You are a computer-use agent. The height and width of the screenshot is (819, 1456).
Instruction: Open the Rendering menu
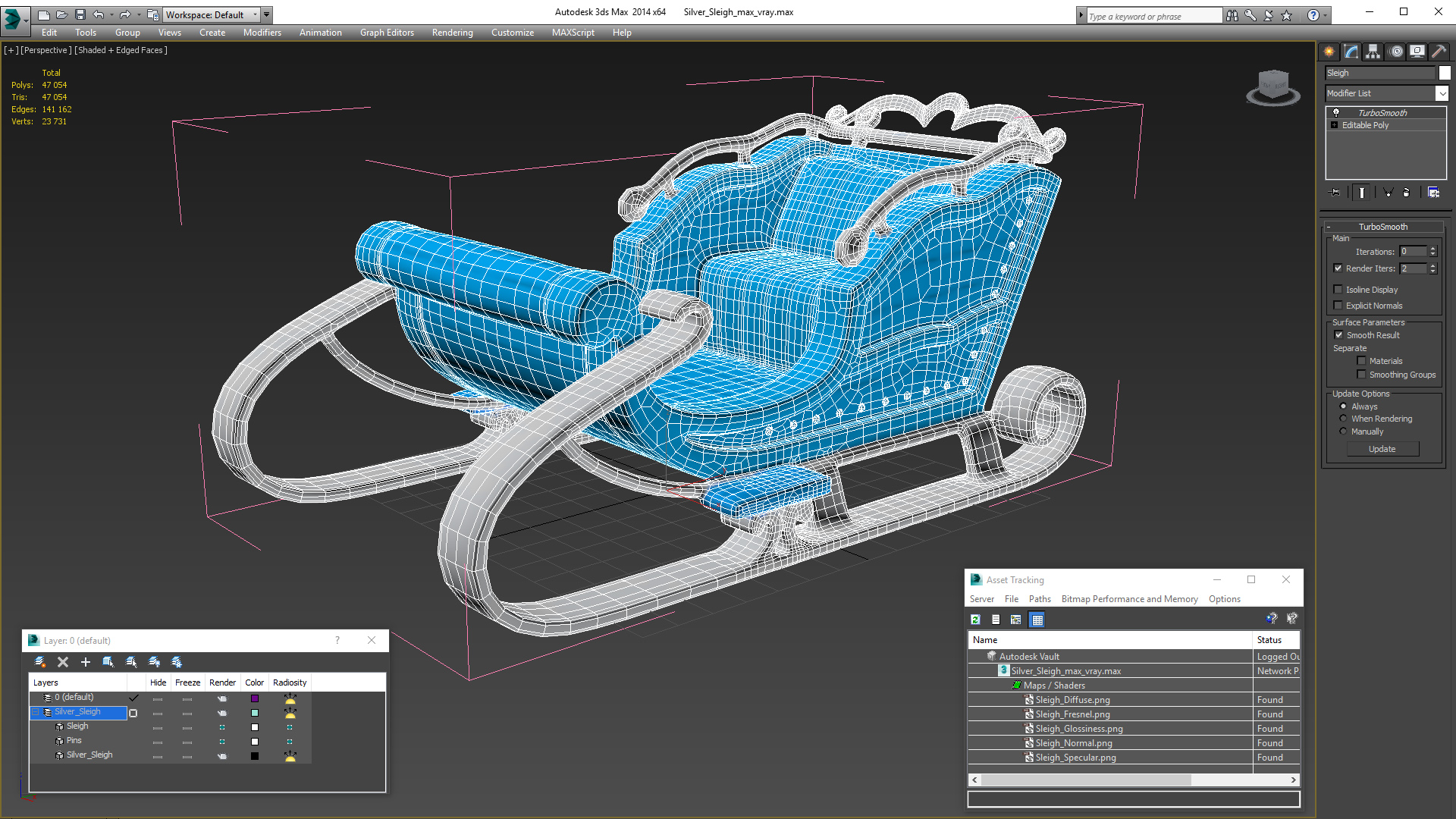[453, 33]
